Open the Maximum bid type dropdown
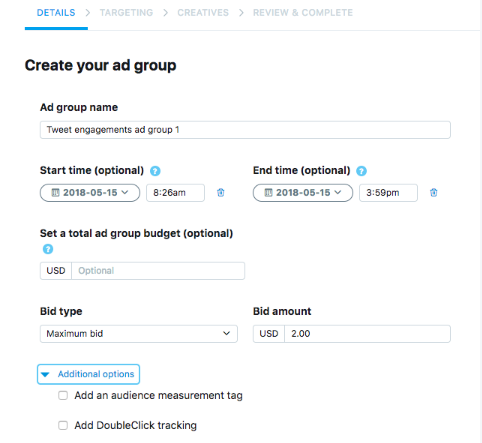The width and height of the screenshot is (482, 443). (139, 334)
